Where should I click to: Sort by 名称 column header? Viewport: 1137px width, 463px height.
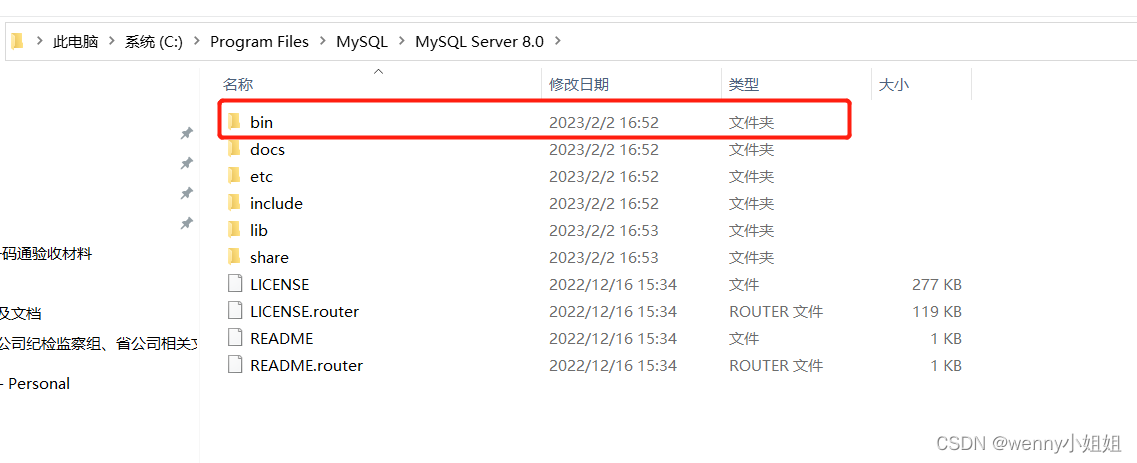[237, 85]
